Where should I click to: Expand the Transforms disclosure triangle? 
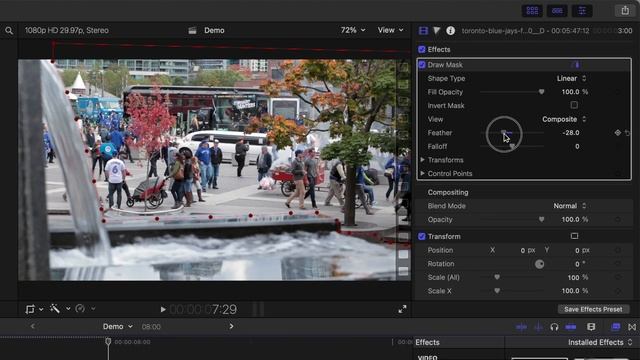coord(422,160)
